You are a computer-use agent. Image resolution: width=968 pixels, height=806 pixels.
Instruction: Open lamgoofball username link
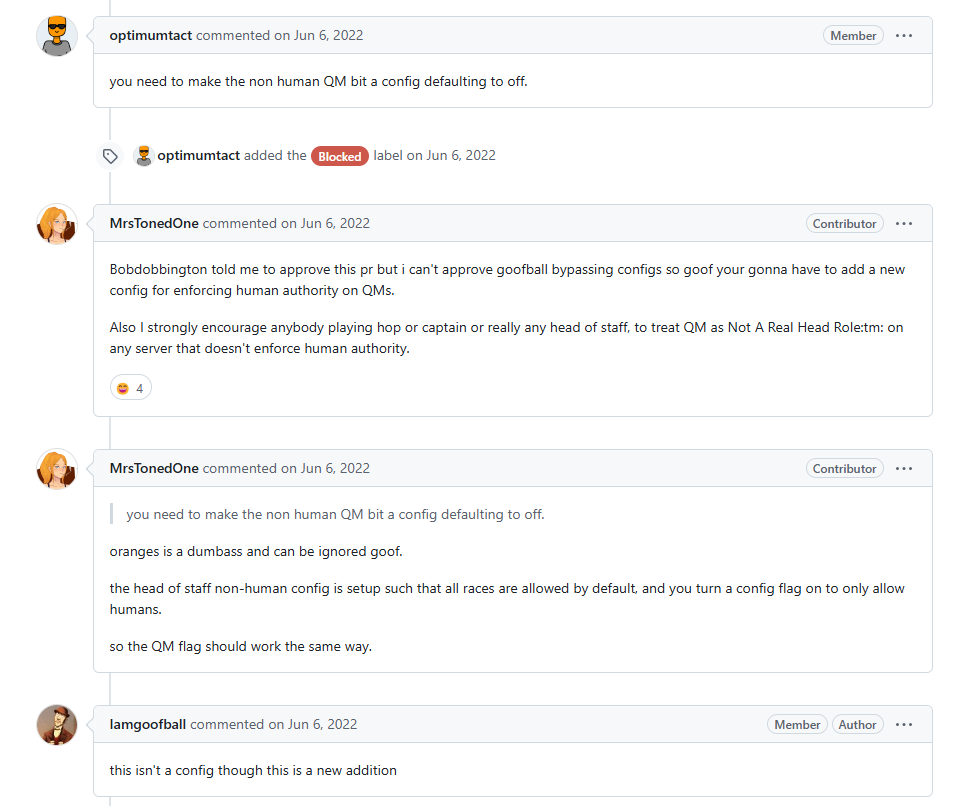[x=148, y=725]
